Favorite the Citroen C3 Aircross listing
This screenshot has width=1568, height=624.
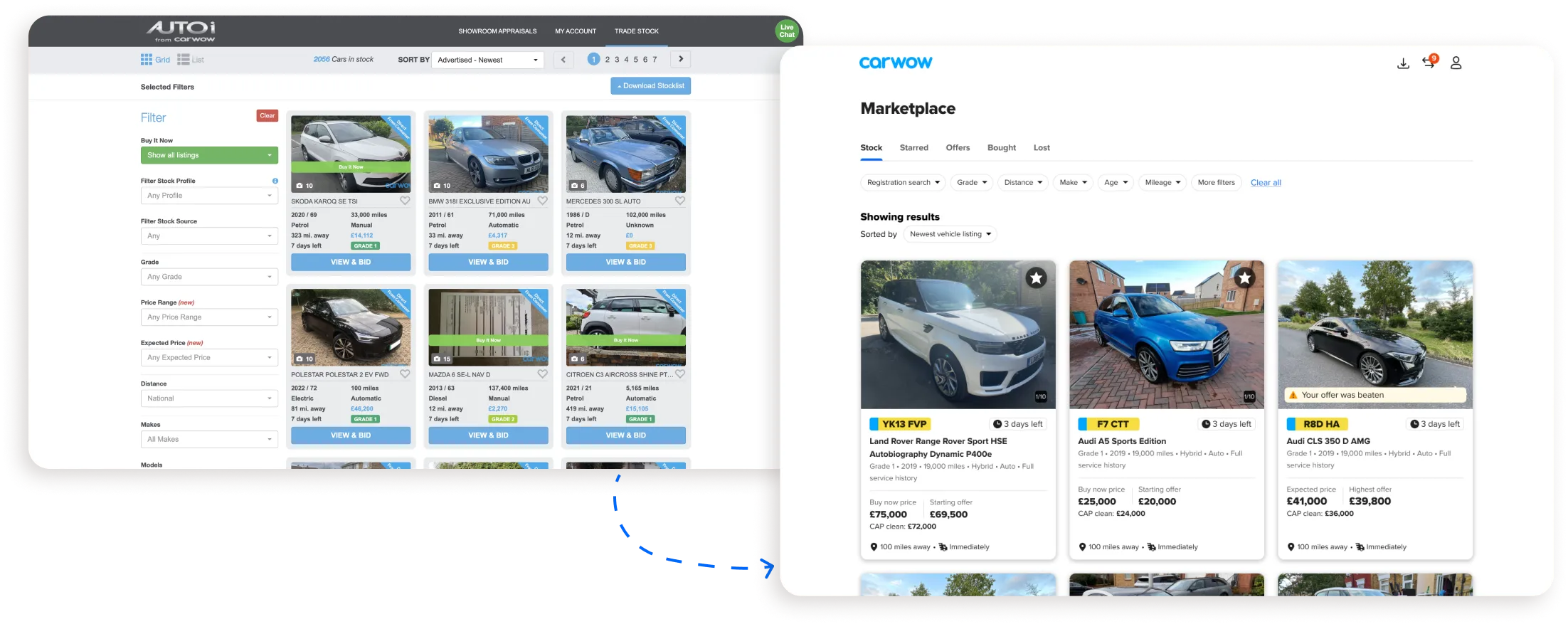[680, 374]
